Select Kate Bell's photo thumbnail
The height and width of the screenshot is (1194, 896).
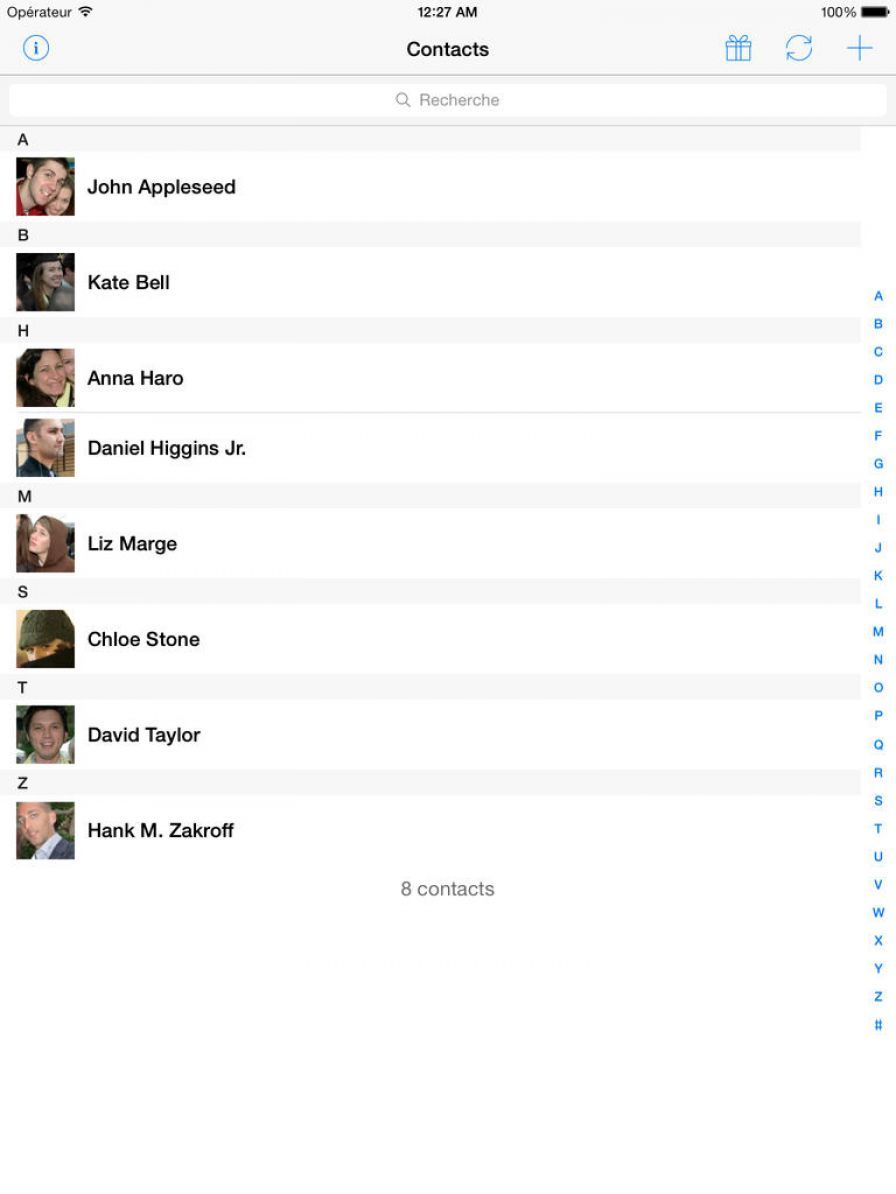46,283
